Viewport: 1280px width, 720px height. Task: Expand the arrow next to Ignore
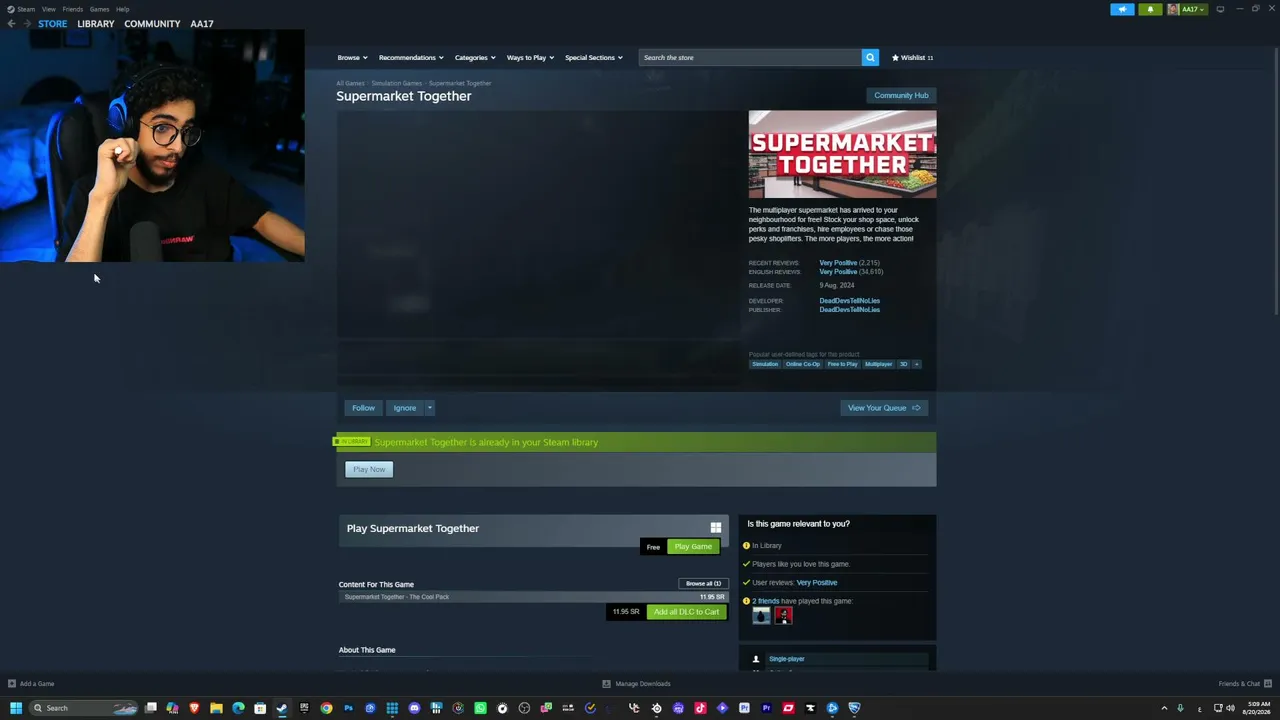pos(430,408)
